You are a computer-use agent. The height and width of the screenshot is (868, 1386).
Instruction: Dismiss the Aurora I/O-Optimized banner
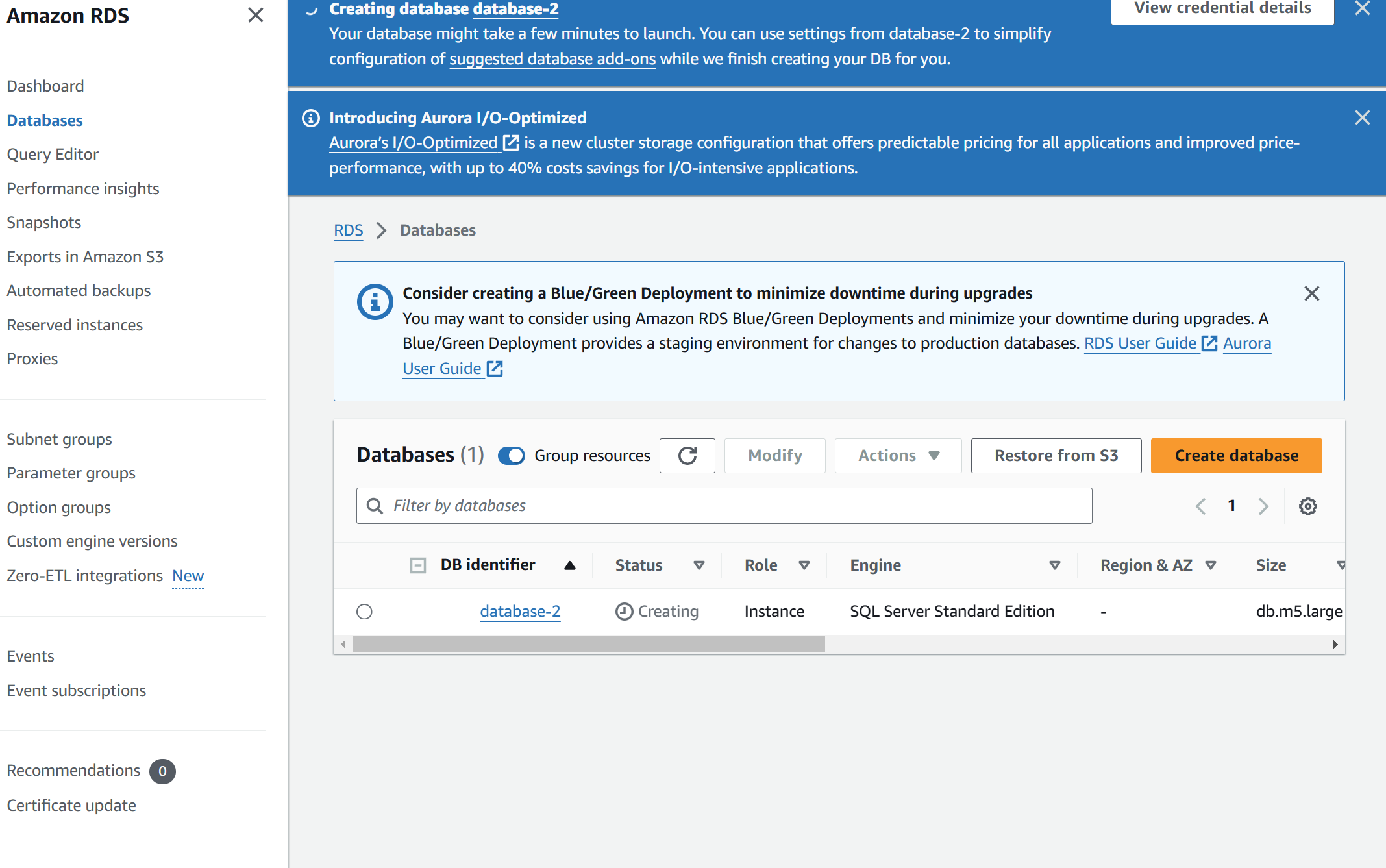click(1362, 118)
